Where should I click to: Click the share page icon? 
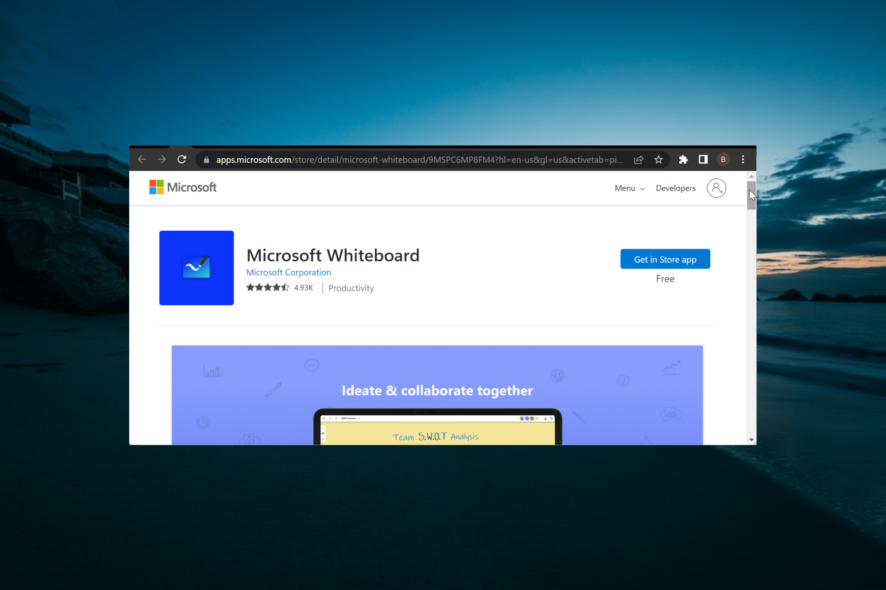[639, 160]
